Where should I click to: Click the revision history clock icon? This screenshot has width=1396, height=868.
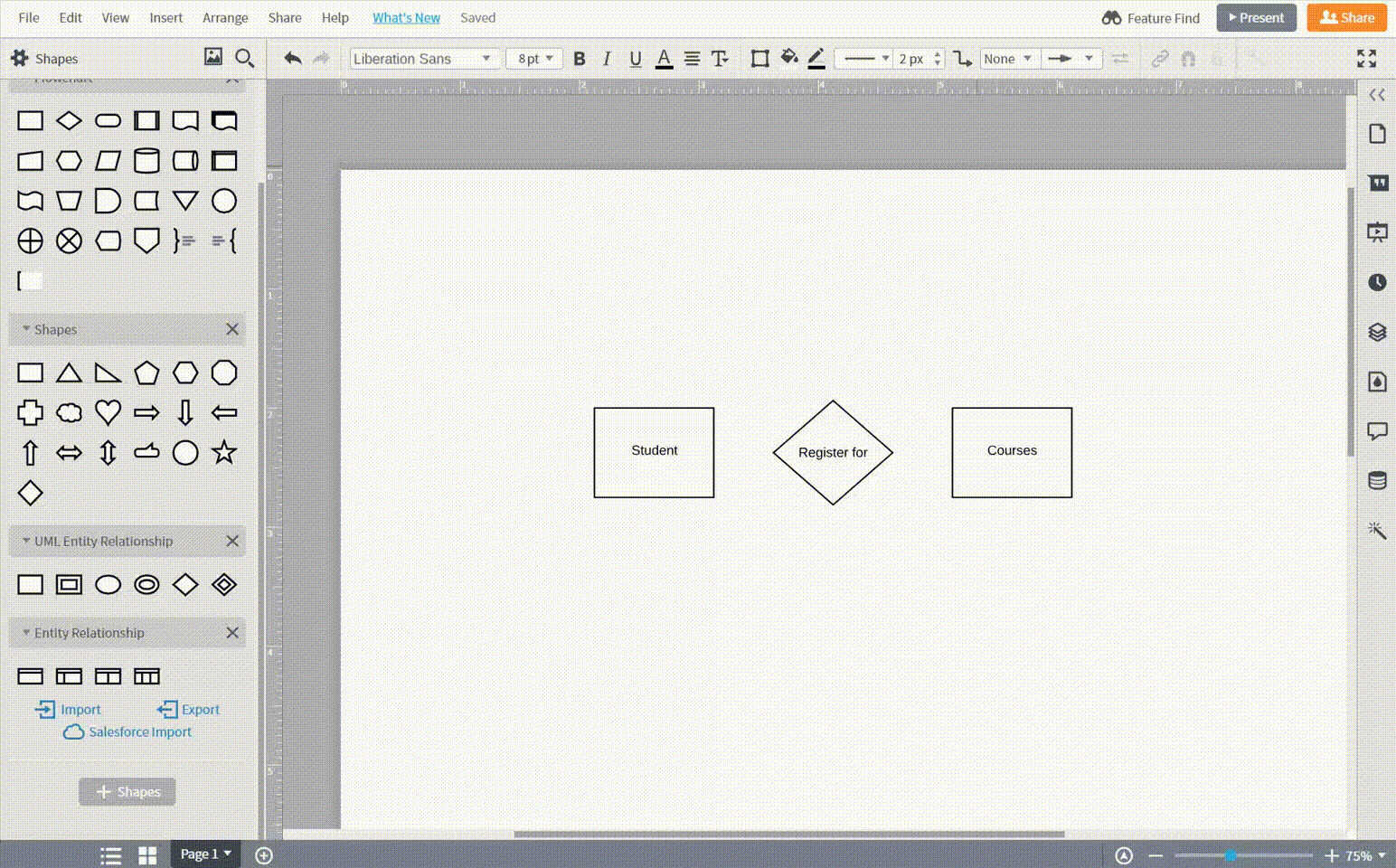coord(1377,282)
